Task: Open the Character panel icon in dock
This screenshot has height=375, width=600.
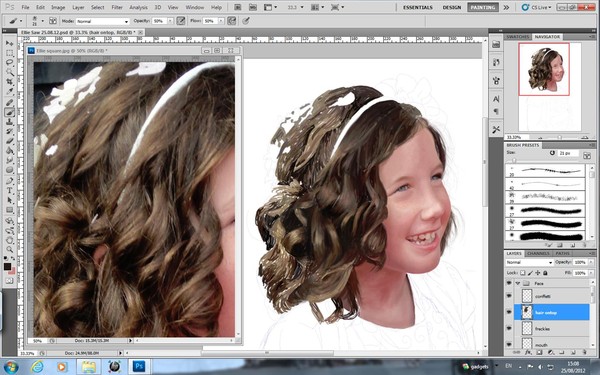Action: [496, 99]
